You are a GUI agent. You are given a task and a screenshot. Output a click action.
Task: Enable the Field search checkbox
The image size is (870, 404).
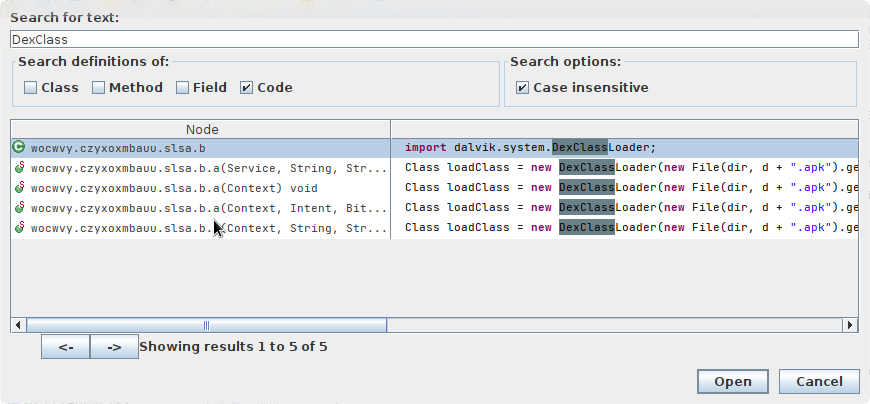(183, 88)
